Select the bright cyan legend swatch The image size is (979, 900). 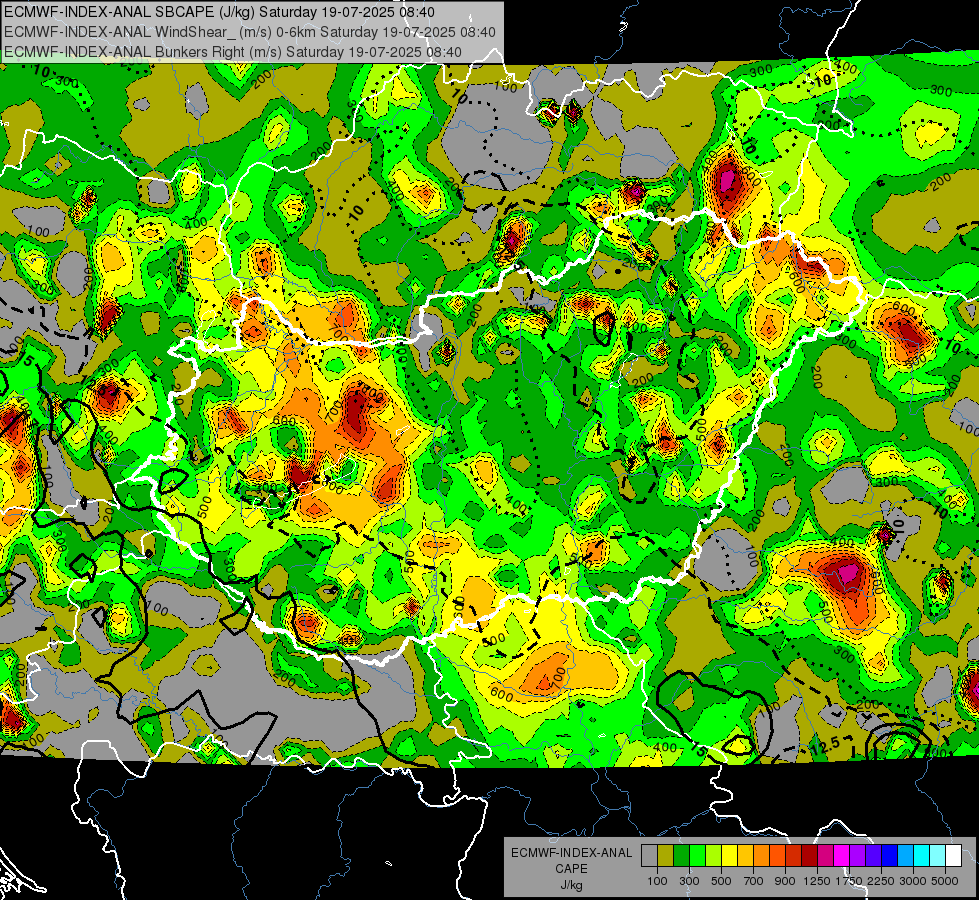922,855
